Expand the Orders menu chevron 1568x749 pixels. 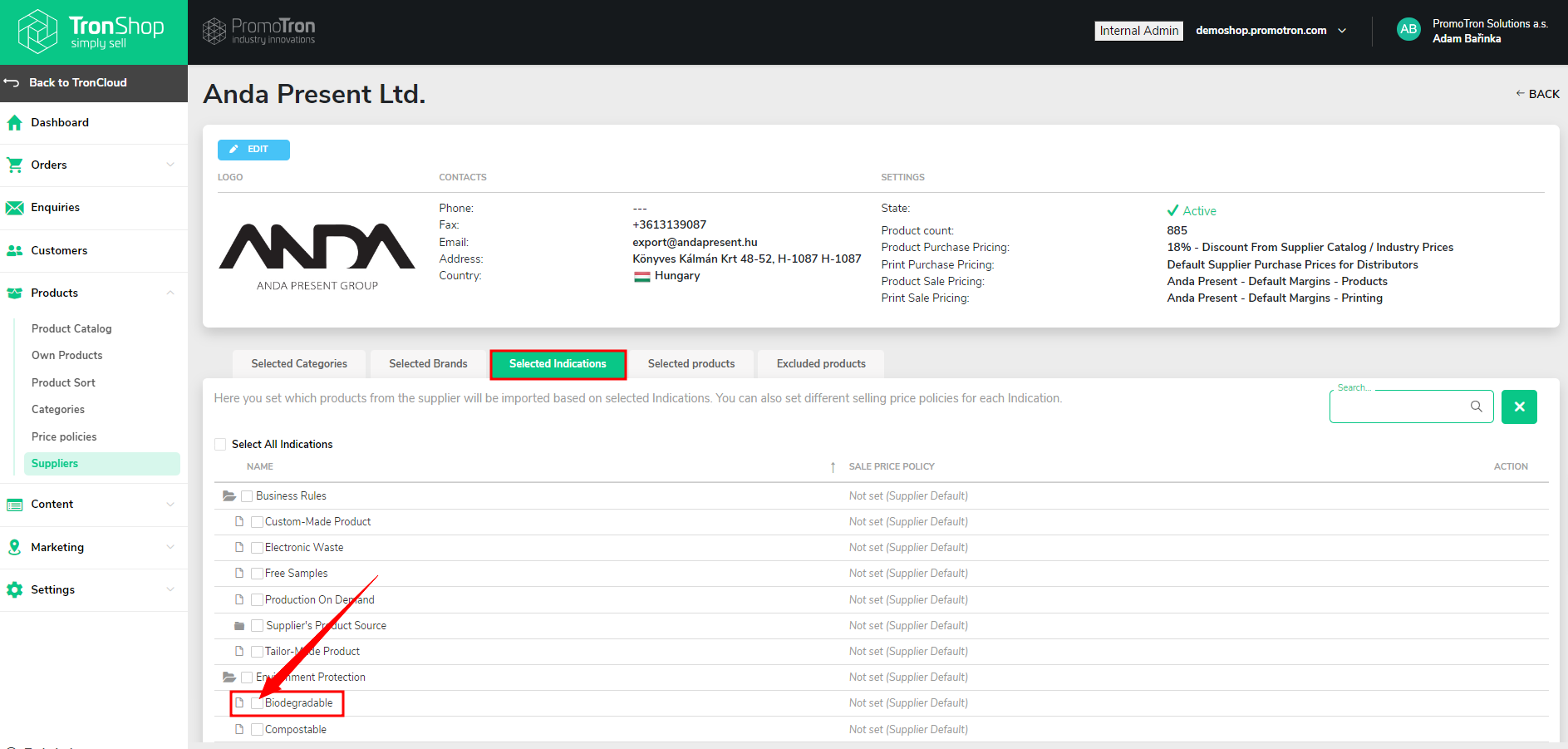click(170, 165)
